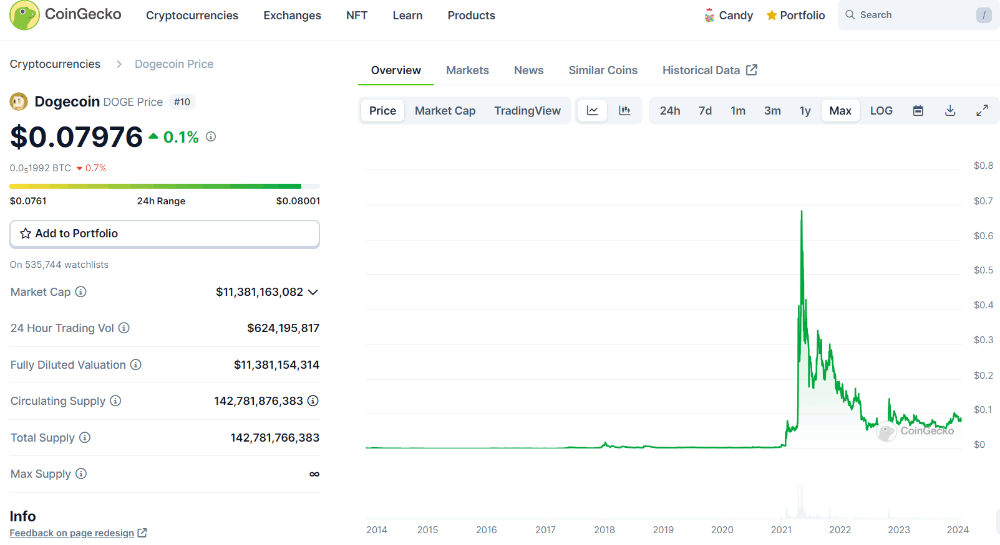Open the Exchanges nav menu

tap(292, 15)
